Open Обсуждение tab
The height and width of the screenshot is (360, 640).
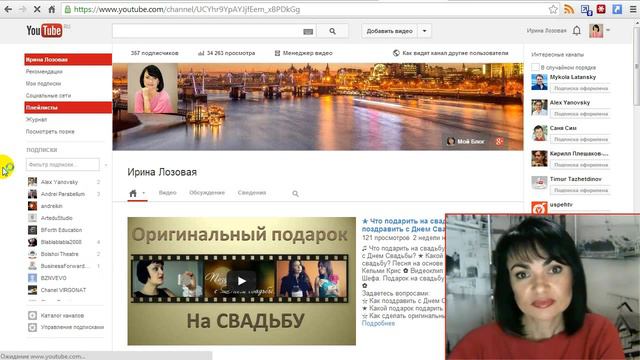click(207, 193)
